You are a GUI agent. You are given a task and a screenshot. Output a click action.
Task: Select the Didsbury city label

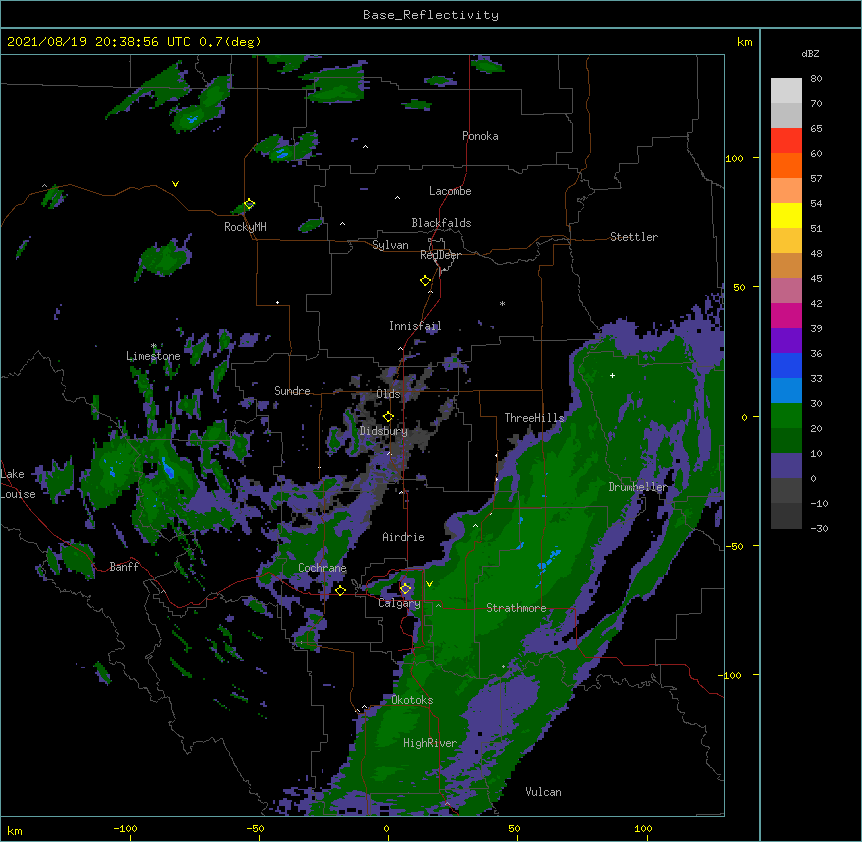384,431
